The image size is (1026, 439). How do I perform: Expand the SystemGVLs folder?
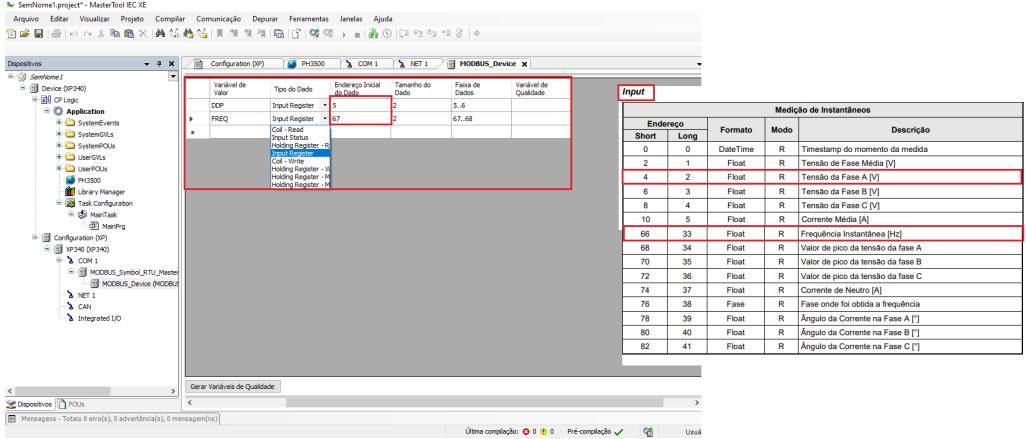(x=59, y=133)
